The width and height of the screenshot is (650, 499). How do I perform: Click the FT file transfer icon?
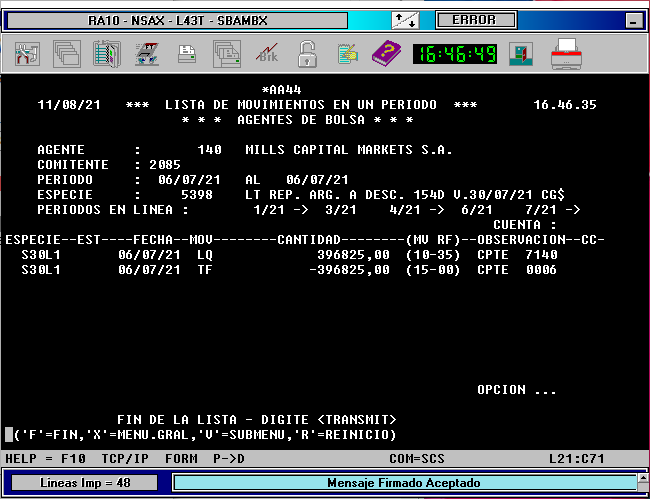pos(147,54)
